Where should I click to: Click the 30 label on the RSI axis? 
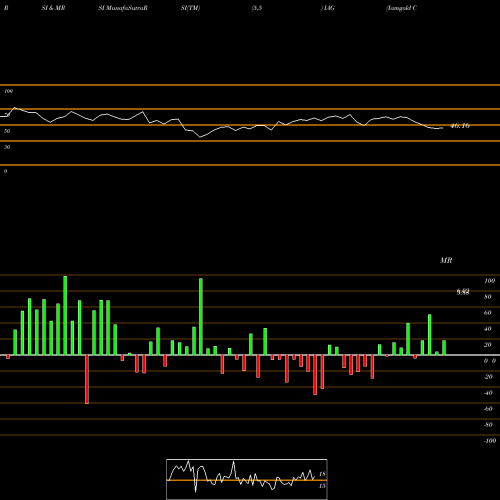7,147
